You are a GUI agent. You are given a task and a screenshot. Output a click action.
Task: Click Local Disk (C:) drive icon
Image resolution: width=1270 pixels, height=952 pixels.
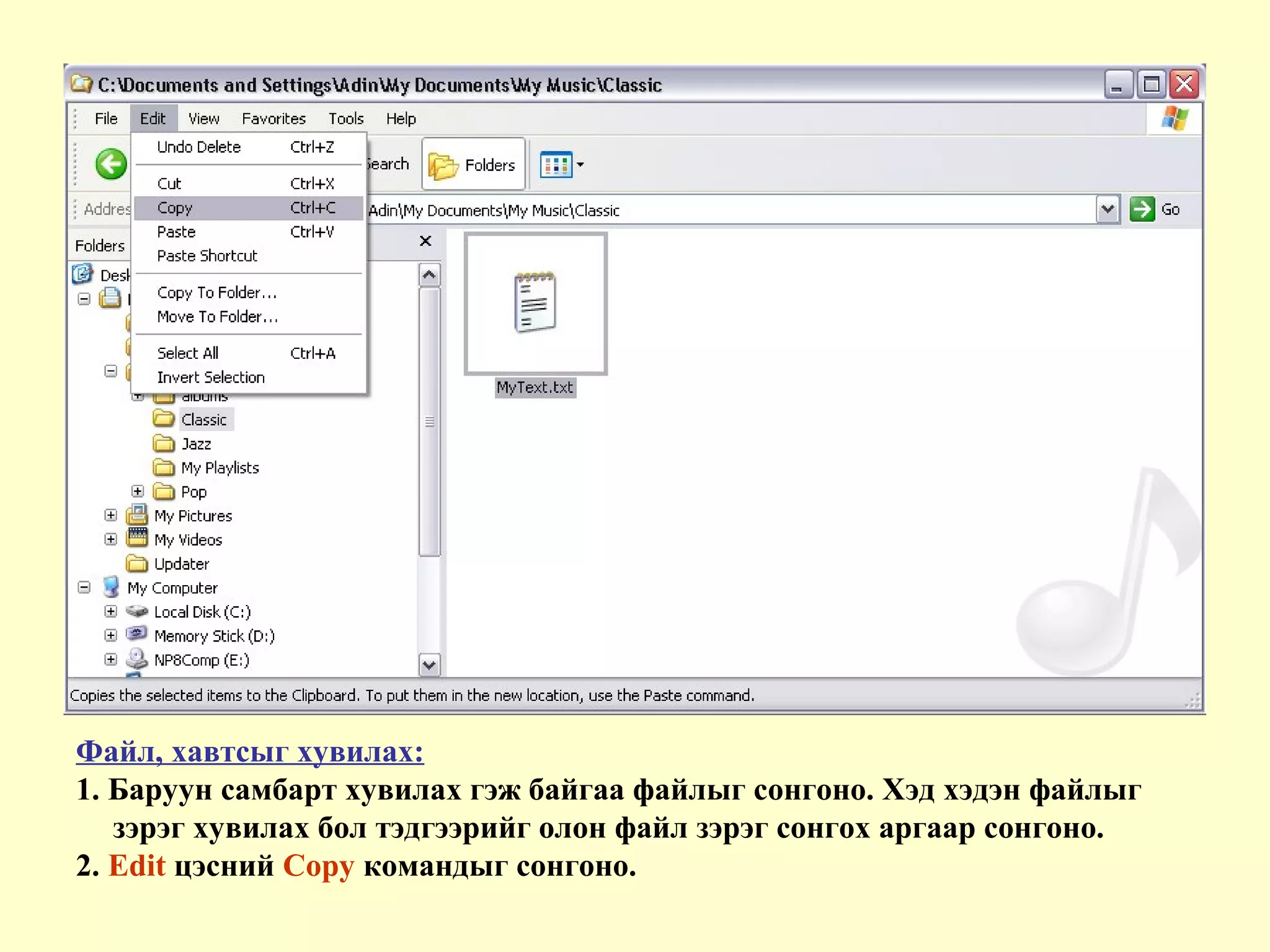pyautogui.click(x=137, y=612)
